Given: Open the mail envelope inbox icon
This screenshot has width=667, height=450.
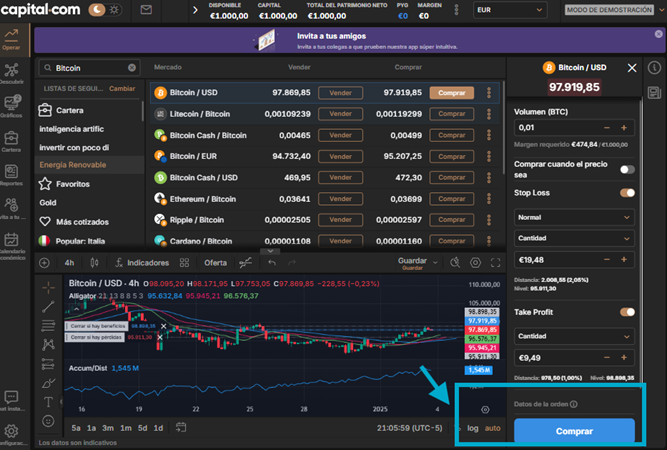Looking at the screenshot, I should coord(146,9).
